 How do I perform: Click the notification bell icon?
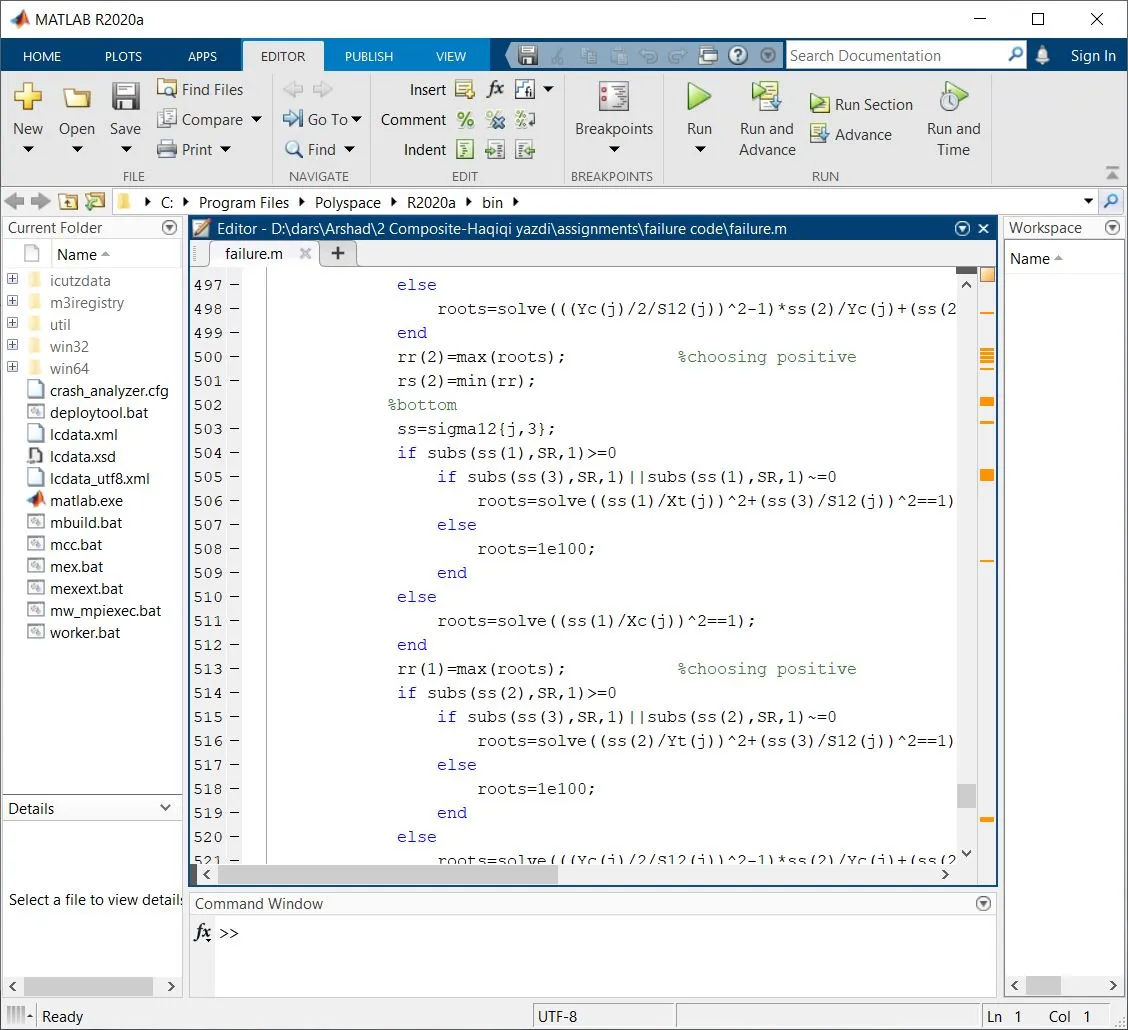point(1043,56)
